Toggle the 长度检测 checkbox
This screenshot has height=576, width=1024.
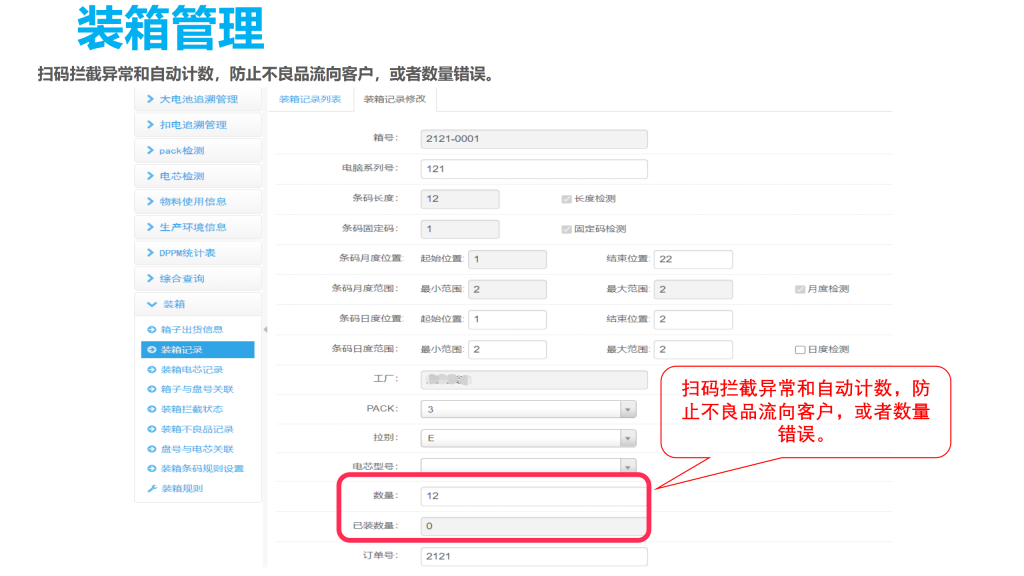tap(566, 199)
